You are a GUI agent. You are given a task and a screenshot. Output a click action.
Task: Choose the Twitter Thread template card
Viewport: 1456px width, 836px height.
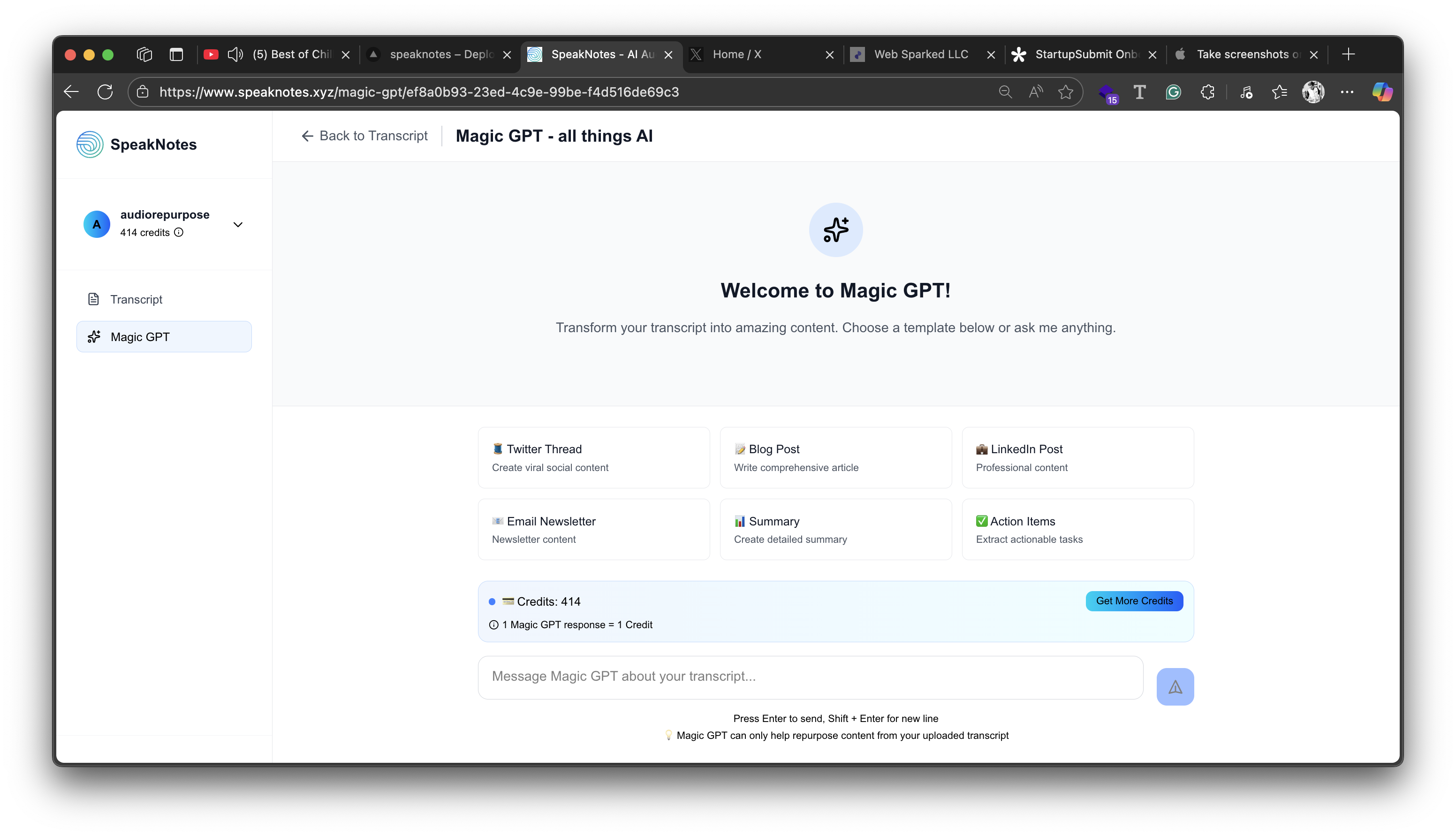point(593,457)
